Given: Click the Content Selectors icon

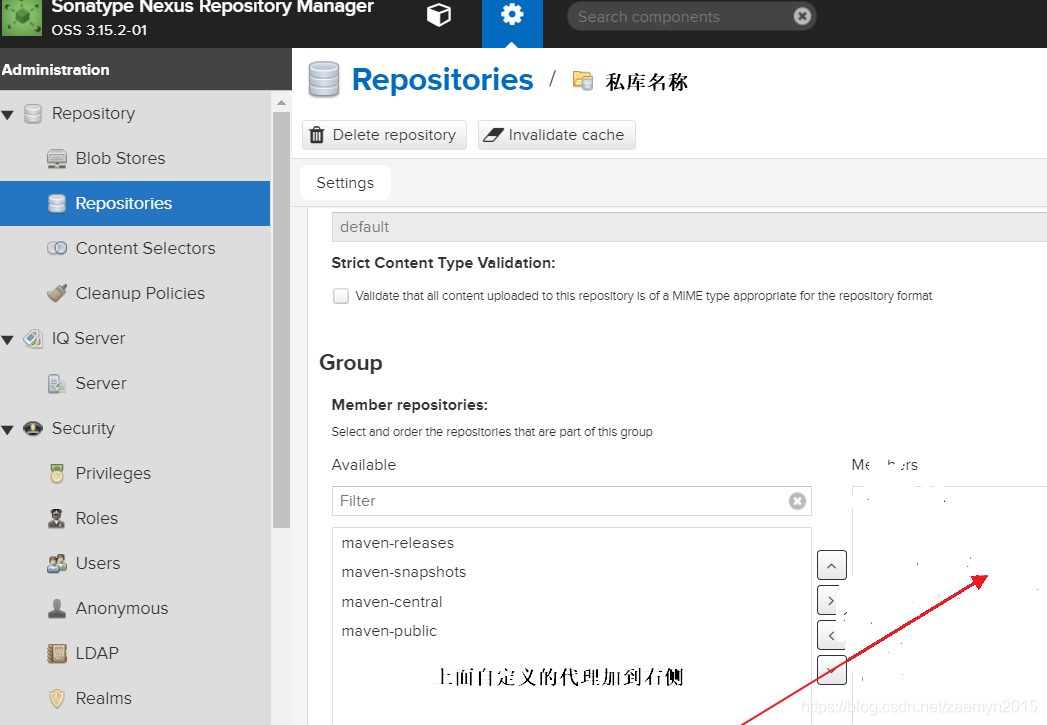Looking at the screenshot, I should (x=57, y=248).
